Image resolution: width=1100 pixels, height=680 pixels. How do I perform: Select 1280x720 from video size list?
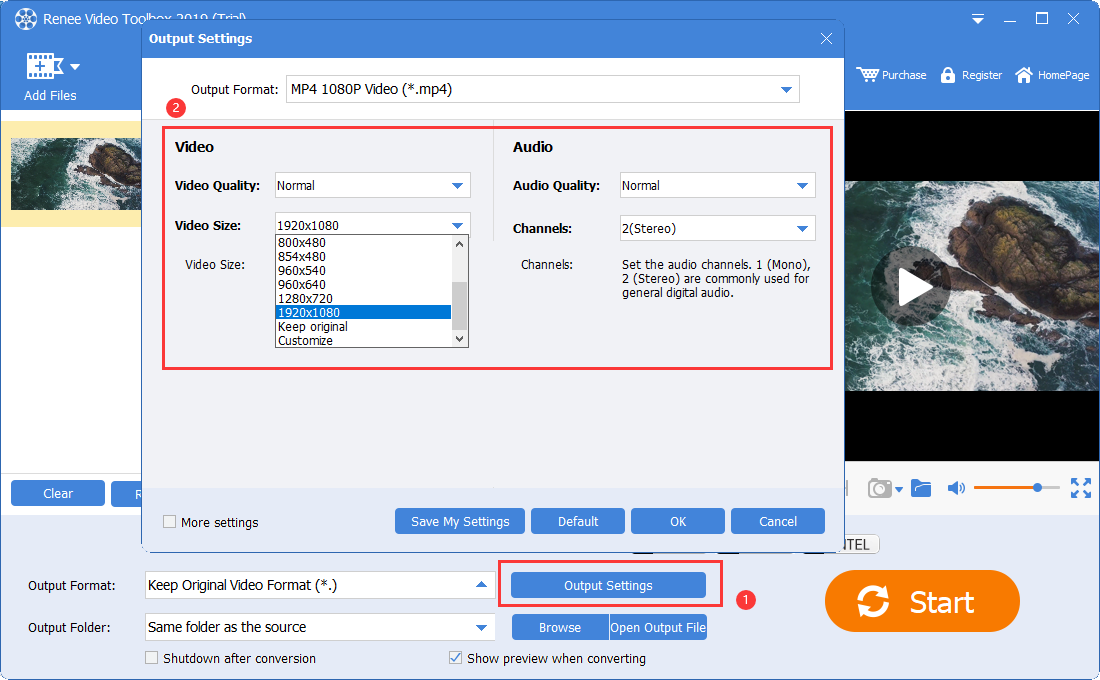tap(305, 298)
